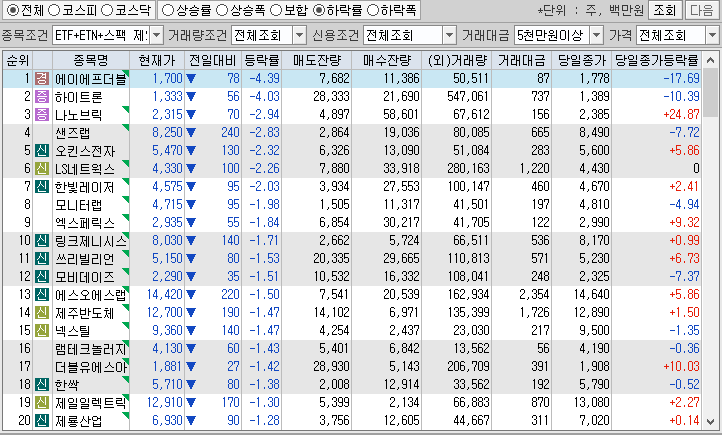Click the green corner marker on 나노브릭

[x=126, y=109]
